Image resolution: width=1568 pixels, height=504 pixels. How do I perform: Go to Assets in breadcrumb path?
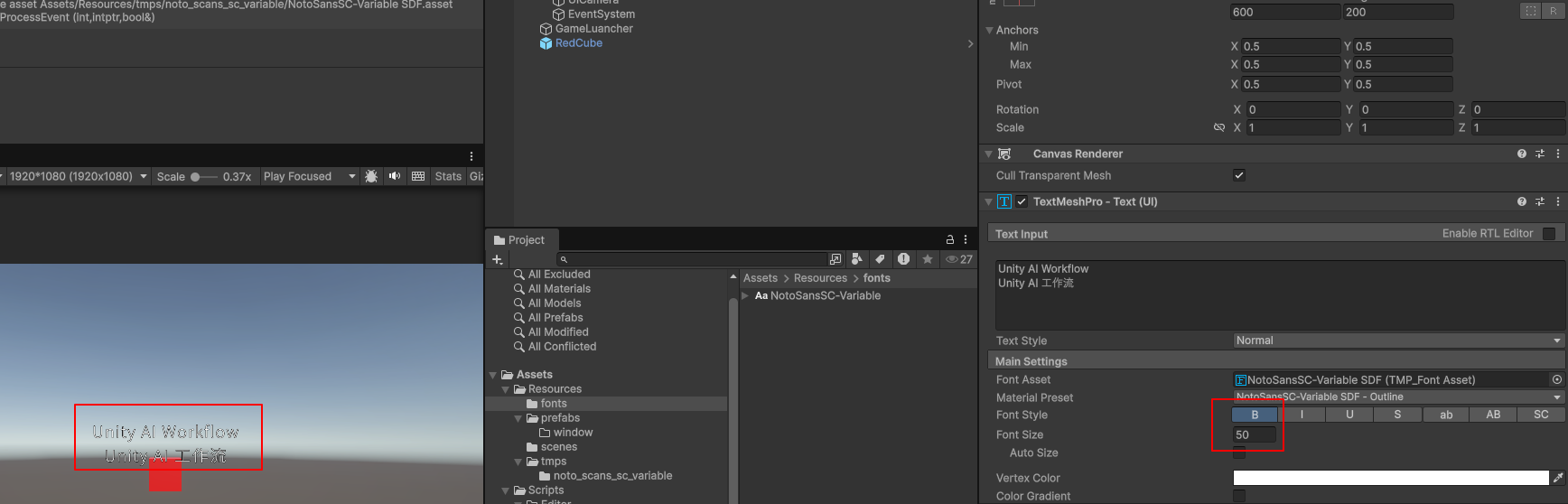pos(761,278)
